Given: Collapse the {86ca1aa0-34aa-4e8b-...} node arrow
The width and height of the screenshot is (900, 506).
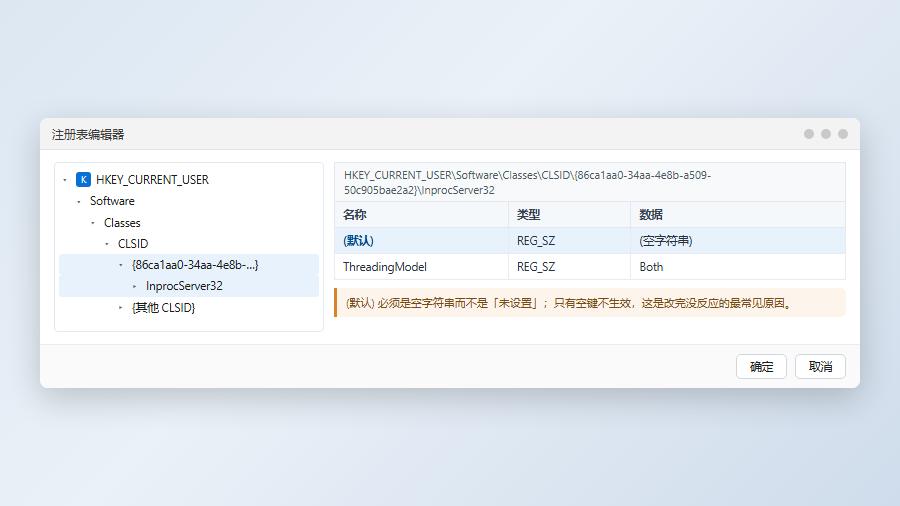Looking at the screenshot, I should tap(121, 265).
